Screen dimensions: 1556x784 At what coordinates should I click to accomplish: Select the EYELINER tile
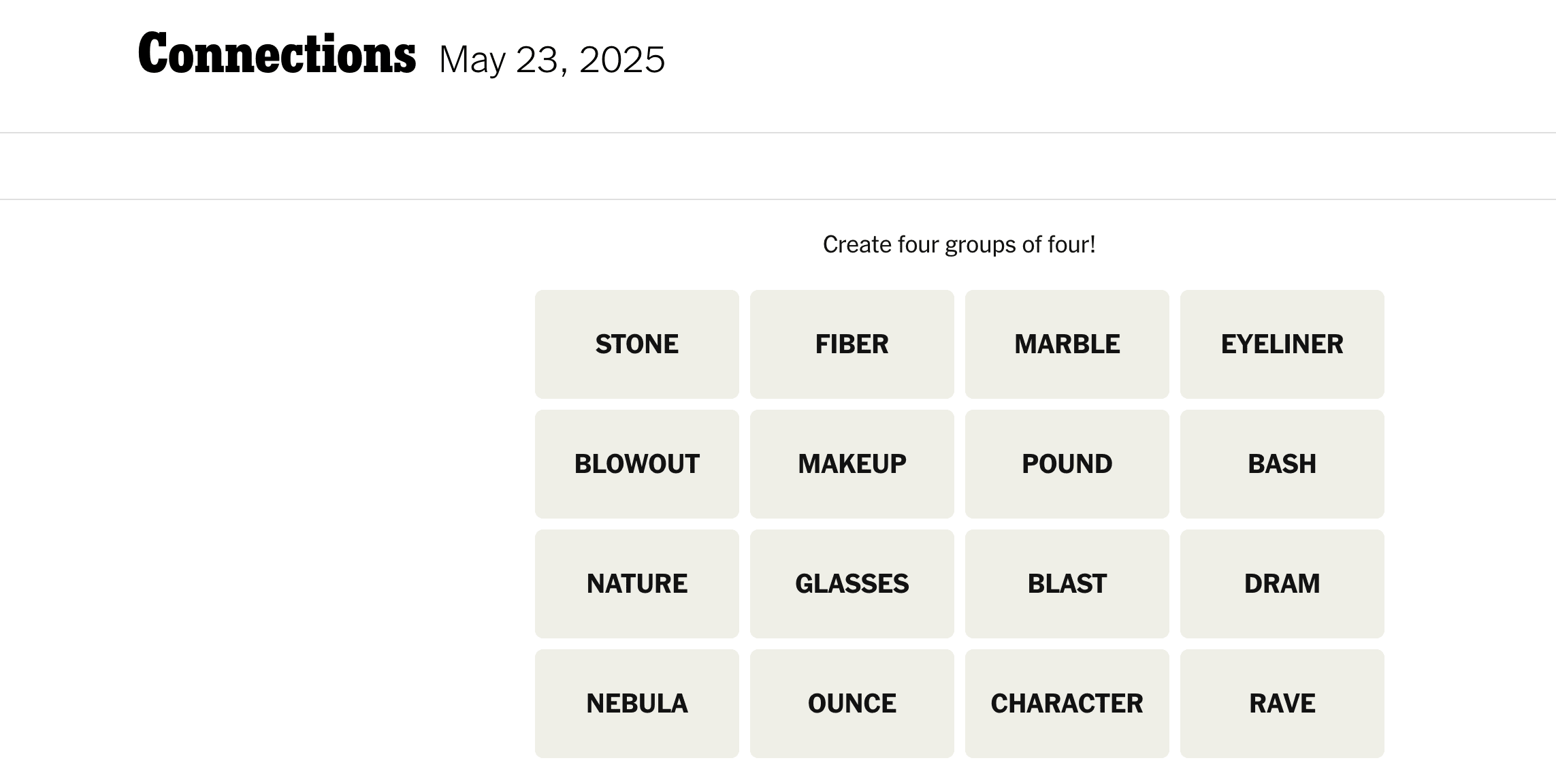1282,344
